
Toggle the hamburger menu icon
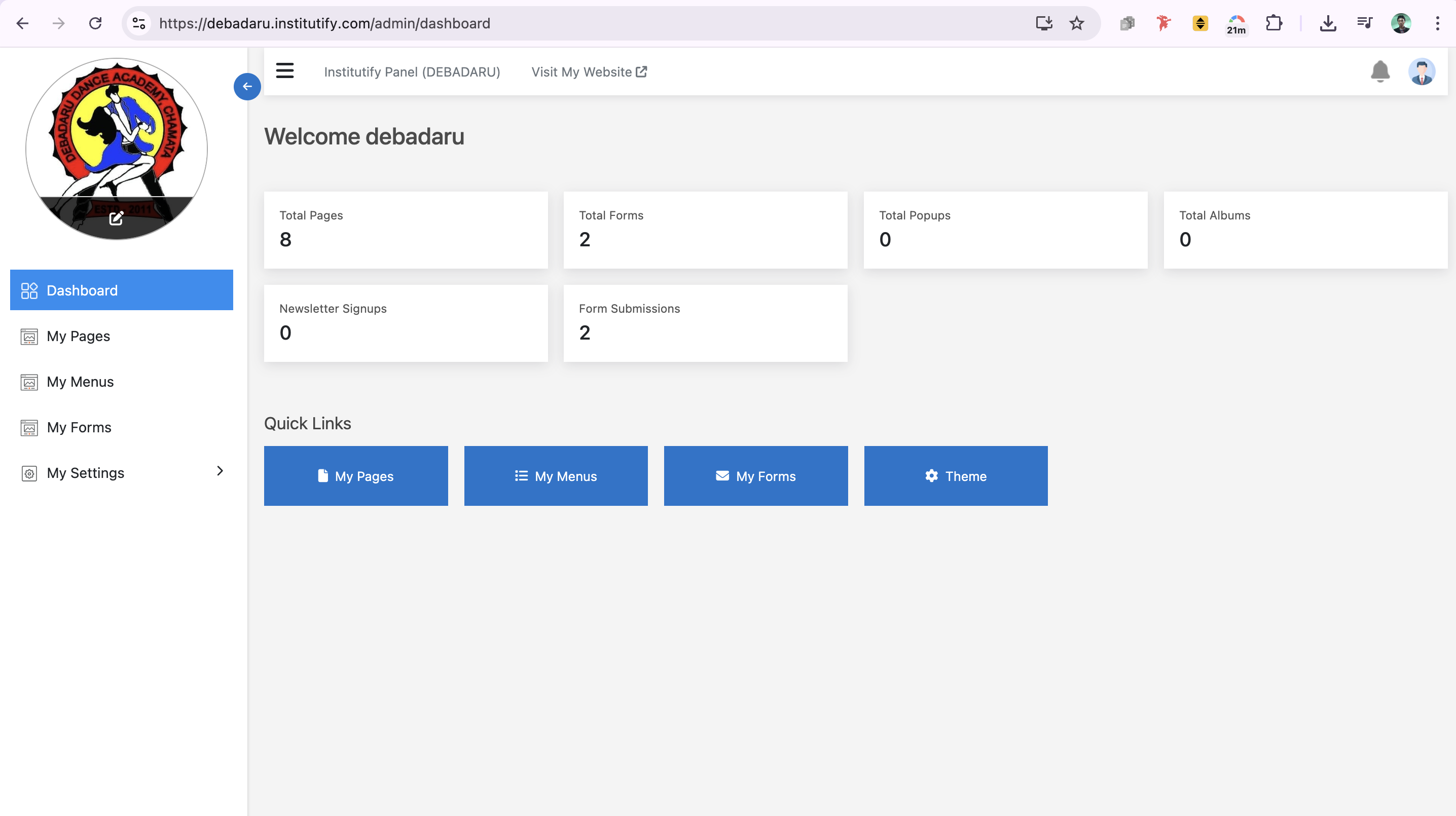pyautogui.click(x=285, y=71)
